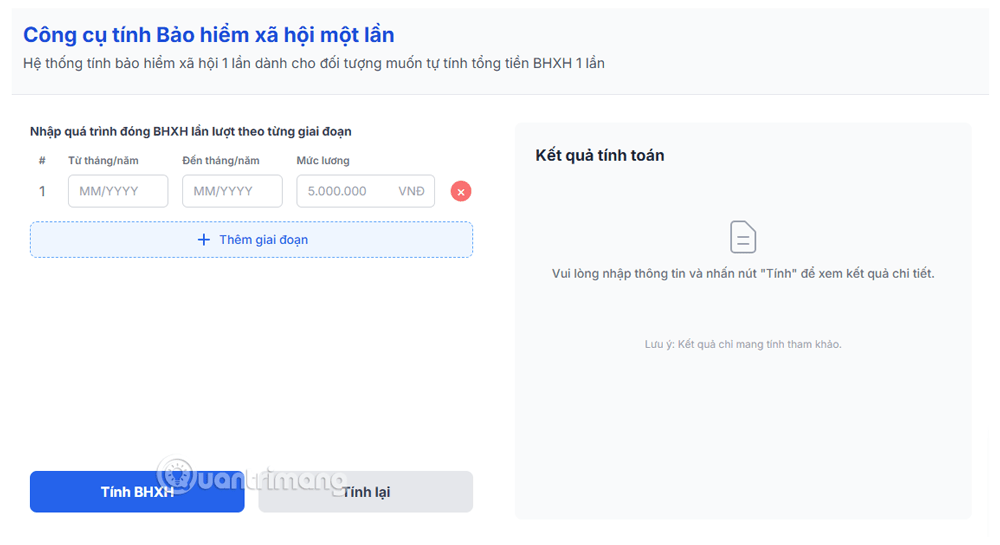Click the Vui lòng nhập thông tin message

pyautogui.click(x=743, y=273)
